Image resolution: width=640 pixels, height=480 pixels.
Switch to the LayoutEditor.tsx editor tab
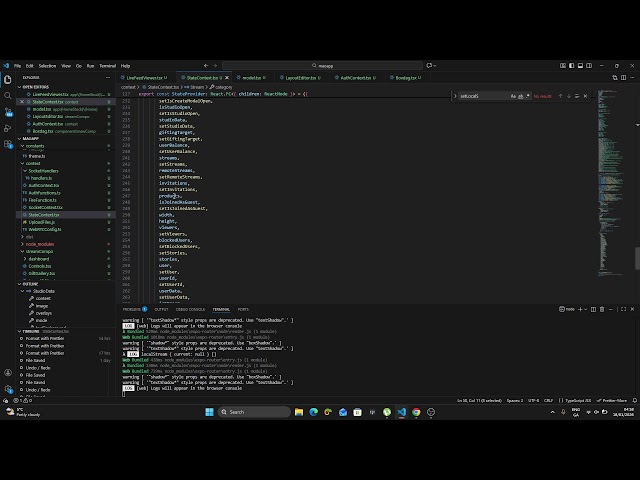tap(302, 78)
